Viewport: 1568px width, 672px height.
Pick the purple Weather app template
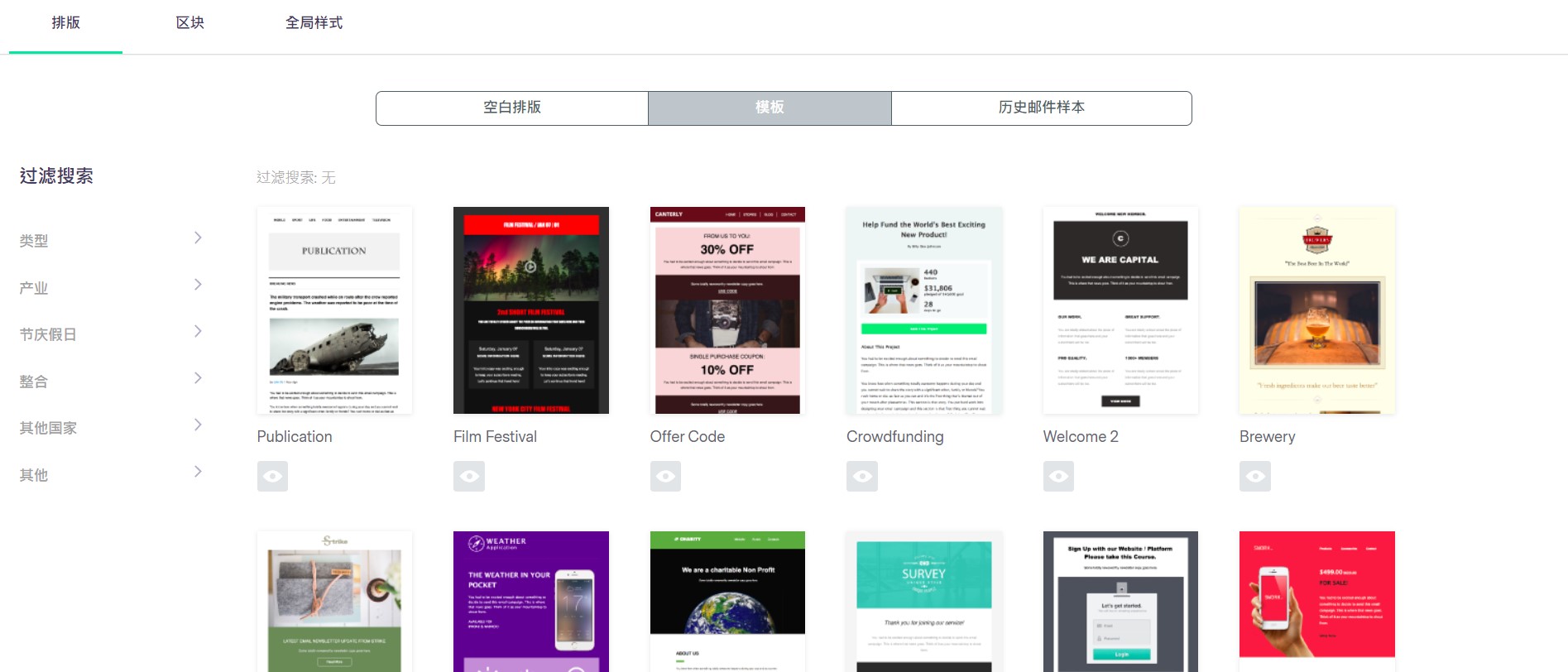(x=530, y=601)
